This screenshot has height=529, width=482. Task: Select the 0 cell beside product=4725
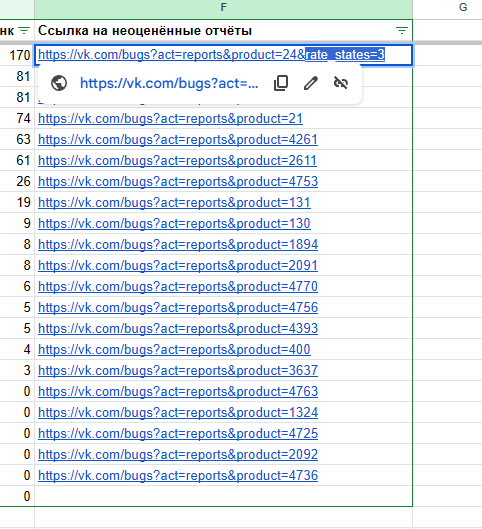pos(17,433)
